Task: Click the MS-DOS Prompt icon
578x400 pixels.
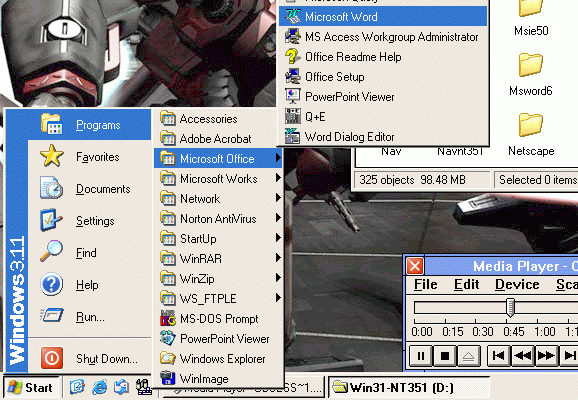Action: [x=168, y=319]
